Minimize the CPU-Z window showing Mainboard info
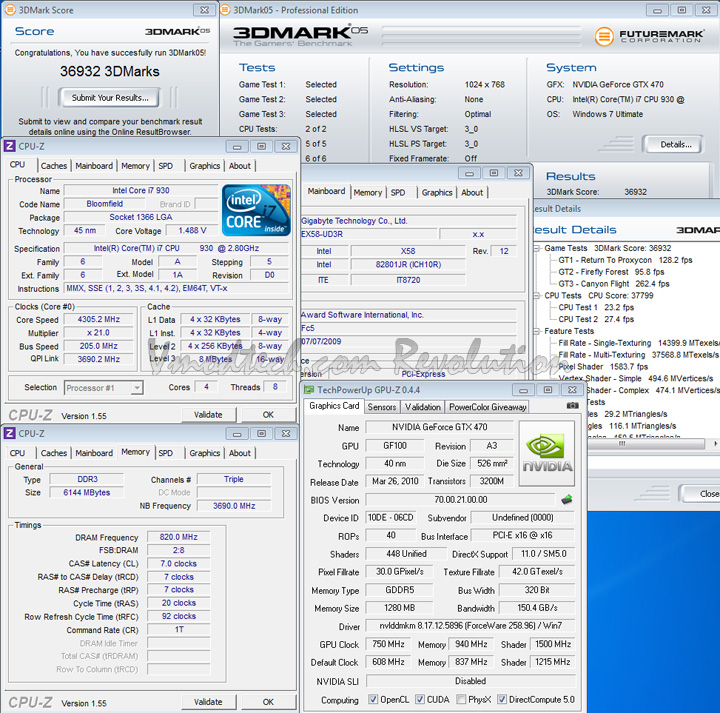The image size is (720, 713). pyautogui.click(x=469, y=173)
